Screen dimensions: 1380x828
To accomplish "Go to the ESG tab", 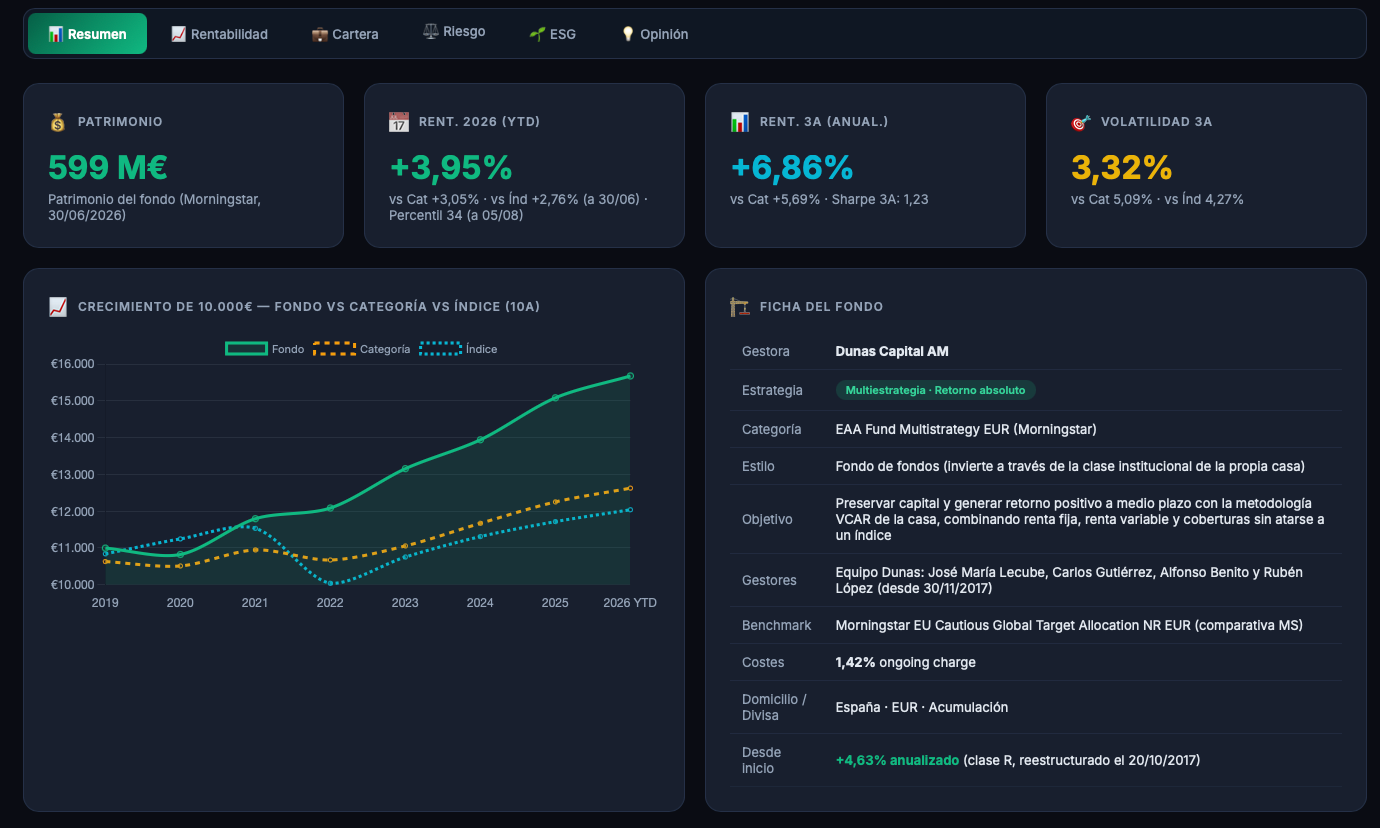I will tap(552, 34).
